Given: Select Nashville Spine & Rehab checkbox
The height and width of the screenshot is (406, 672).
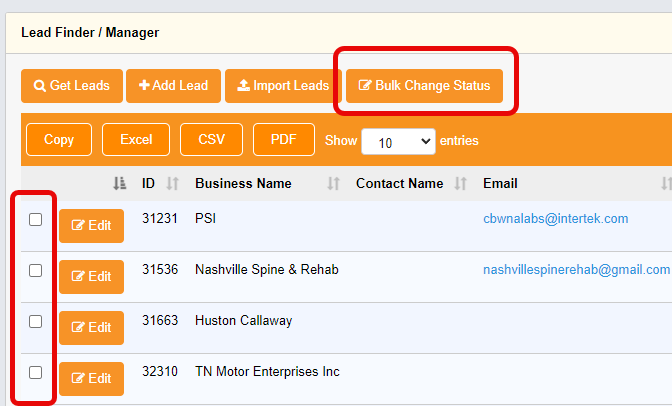Looking at the screenshot, I should pyautogui.click(x=36, y=271).
